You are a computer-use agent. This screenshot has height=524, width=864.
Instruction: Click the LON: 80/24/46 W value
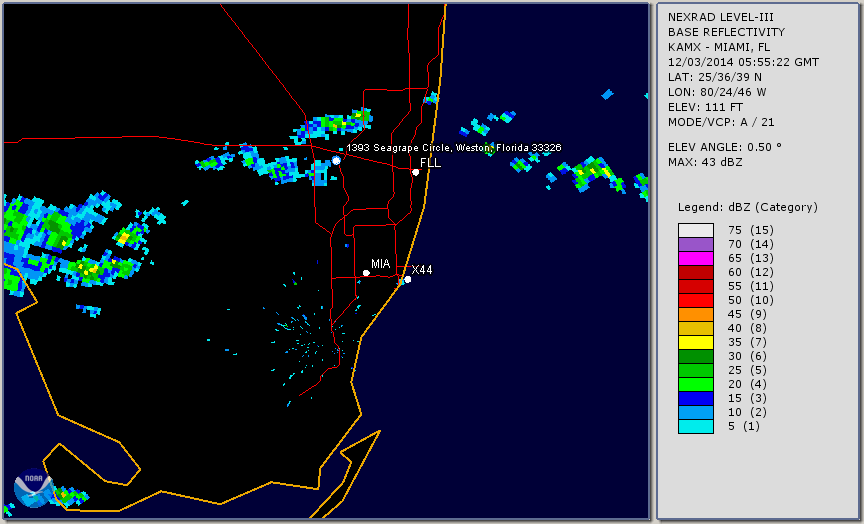click(x=717, y=92)
